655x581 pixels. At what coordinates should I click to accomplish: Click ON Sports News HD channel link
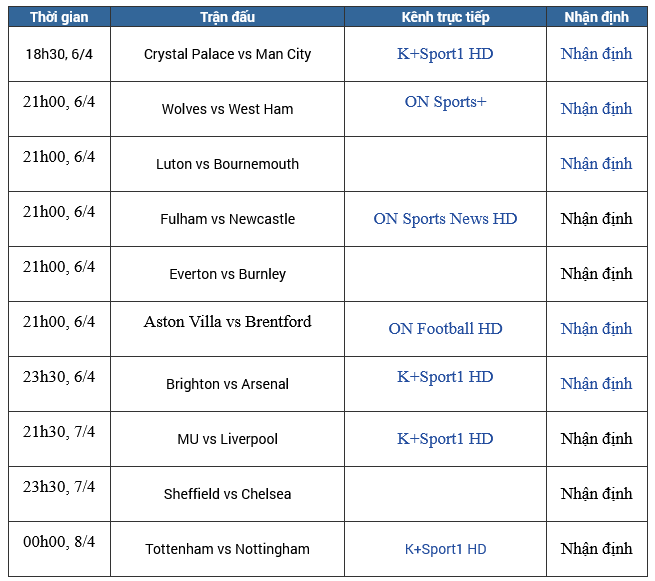pyautogui.click(x=445, y=219)
